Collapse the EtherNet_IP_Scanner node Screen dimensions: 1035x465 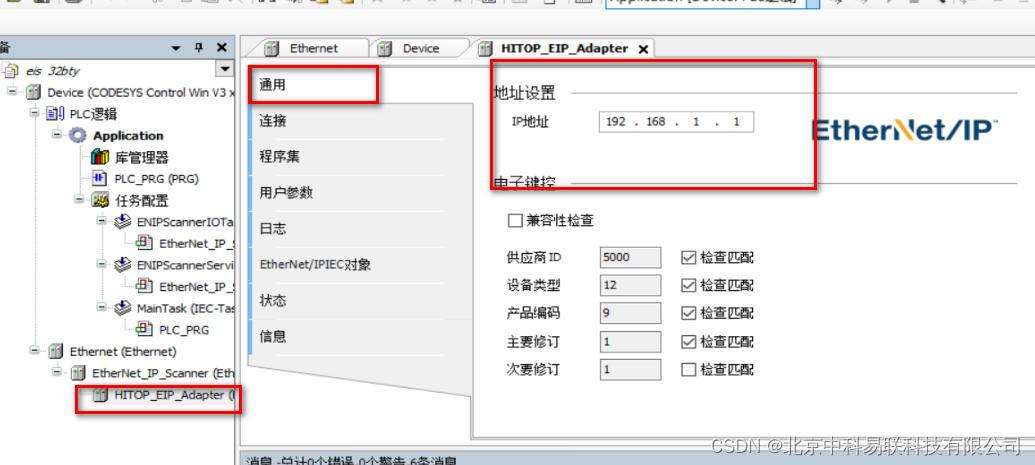56,372
